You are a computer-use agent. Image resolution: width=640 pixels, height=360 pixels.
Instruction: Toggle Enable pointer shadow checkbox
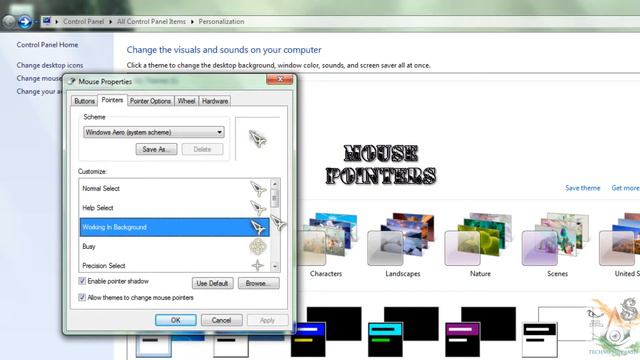point(82,281)
